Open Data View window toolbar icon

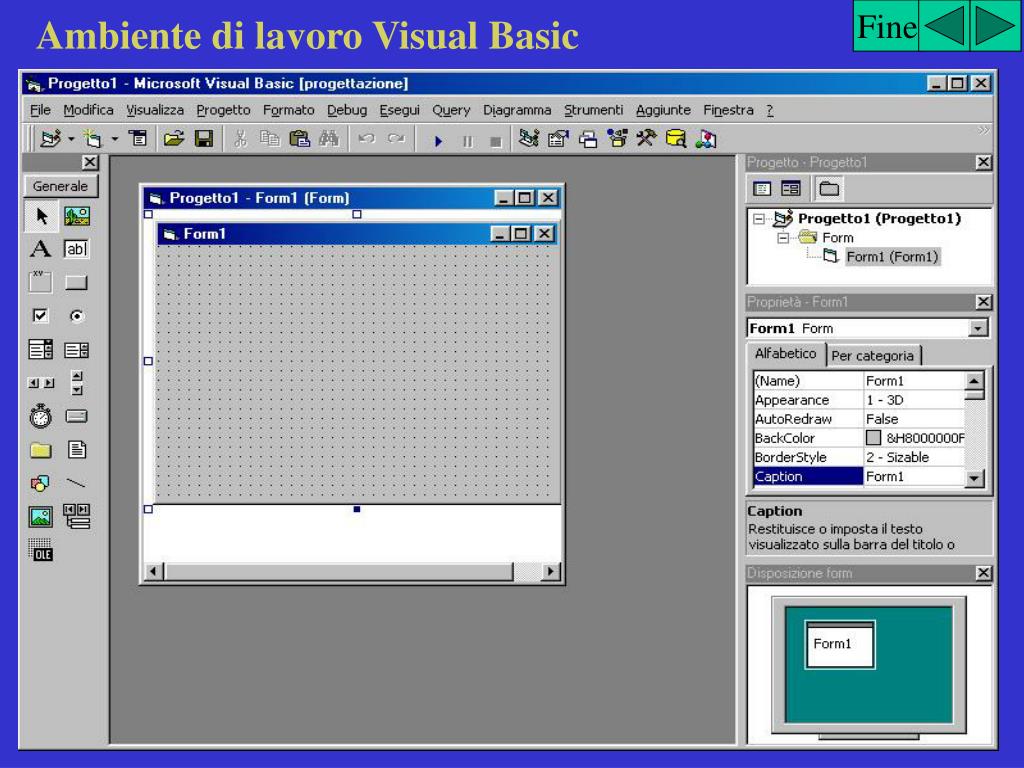tap(676, 138)
